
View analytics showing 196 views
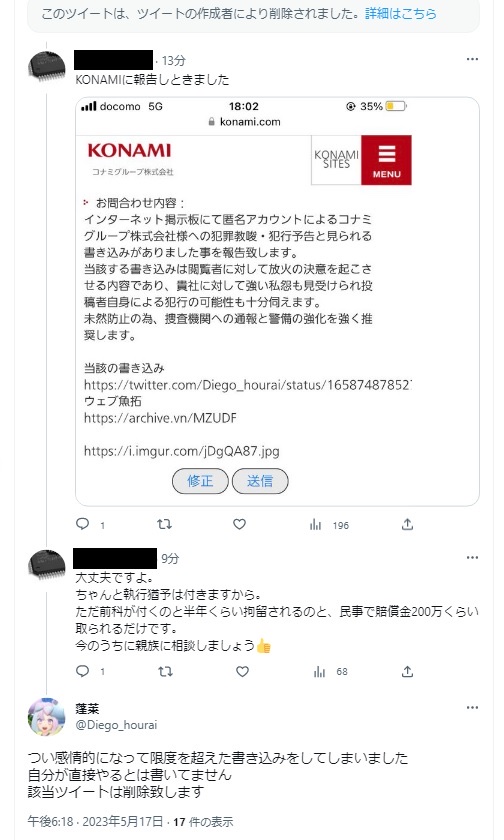329,525
